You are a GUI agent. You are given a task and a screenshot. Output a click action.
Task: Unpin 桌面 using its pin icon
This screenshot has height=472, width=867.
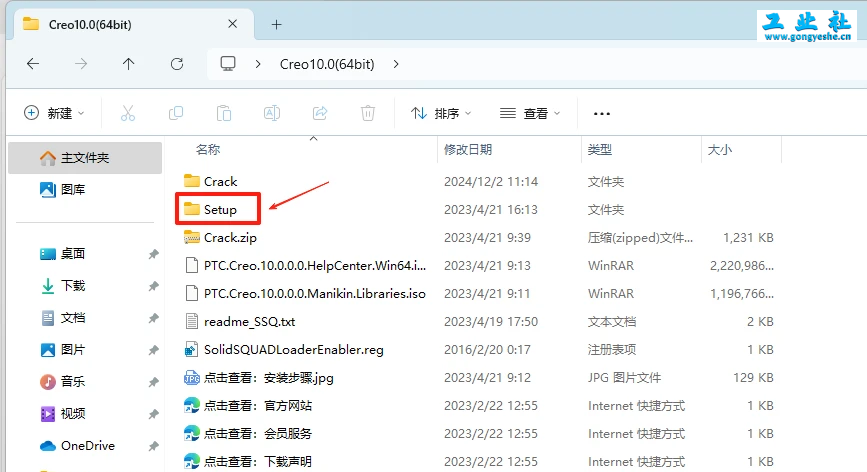point(153,254)
